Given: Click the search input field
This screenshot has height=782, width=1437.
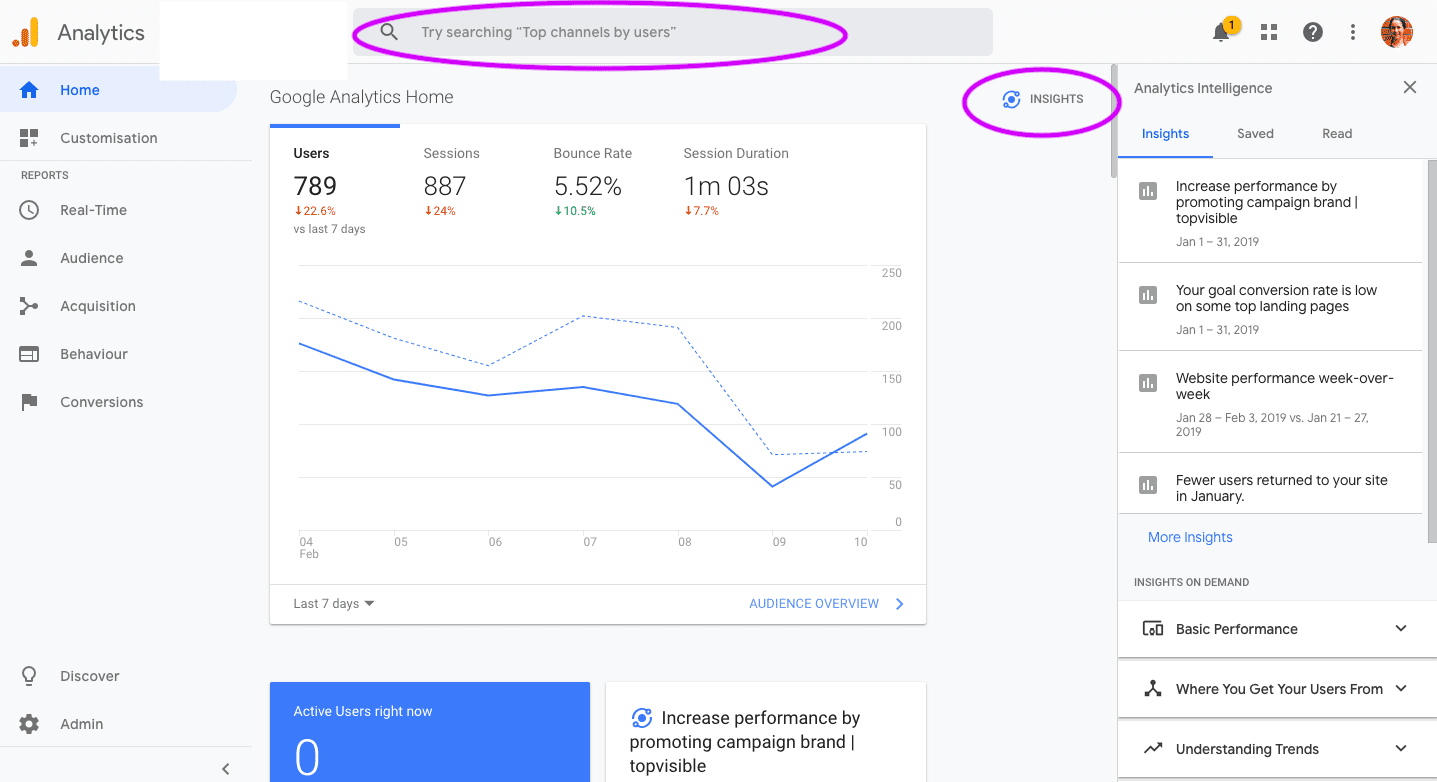Looking at the screenshot, I should (x=670, y=32).
